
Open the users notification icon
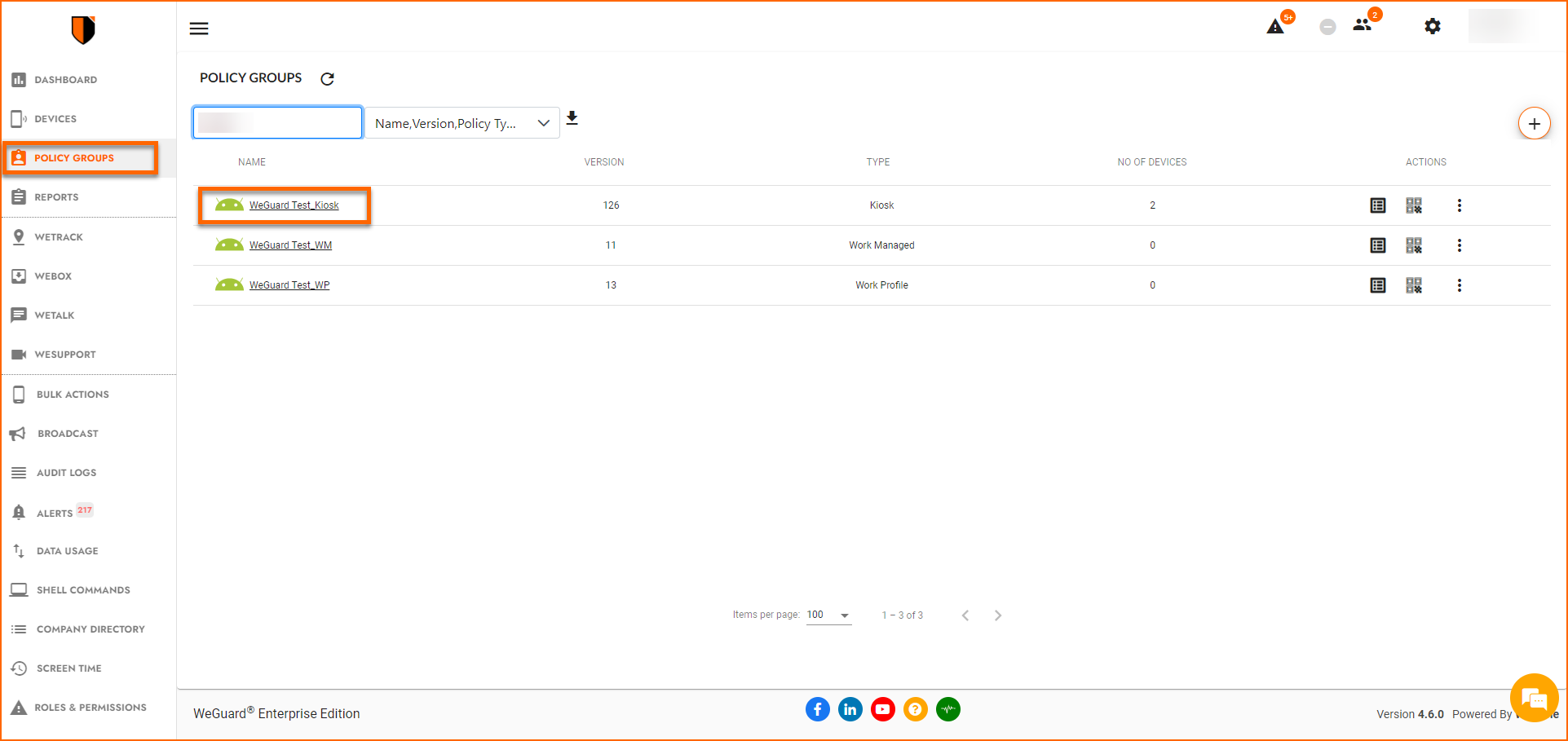(1363, 25)
